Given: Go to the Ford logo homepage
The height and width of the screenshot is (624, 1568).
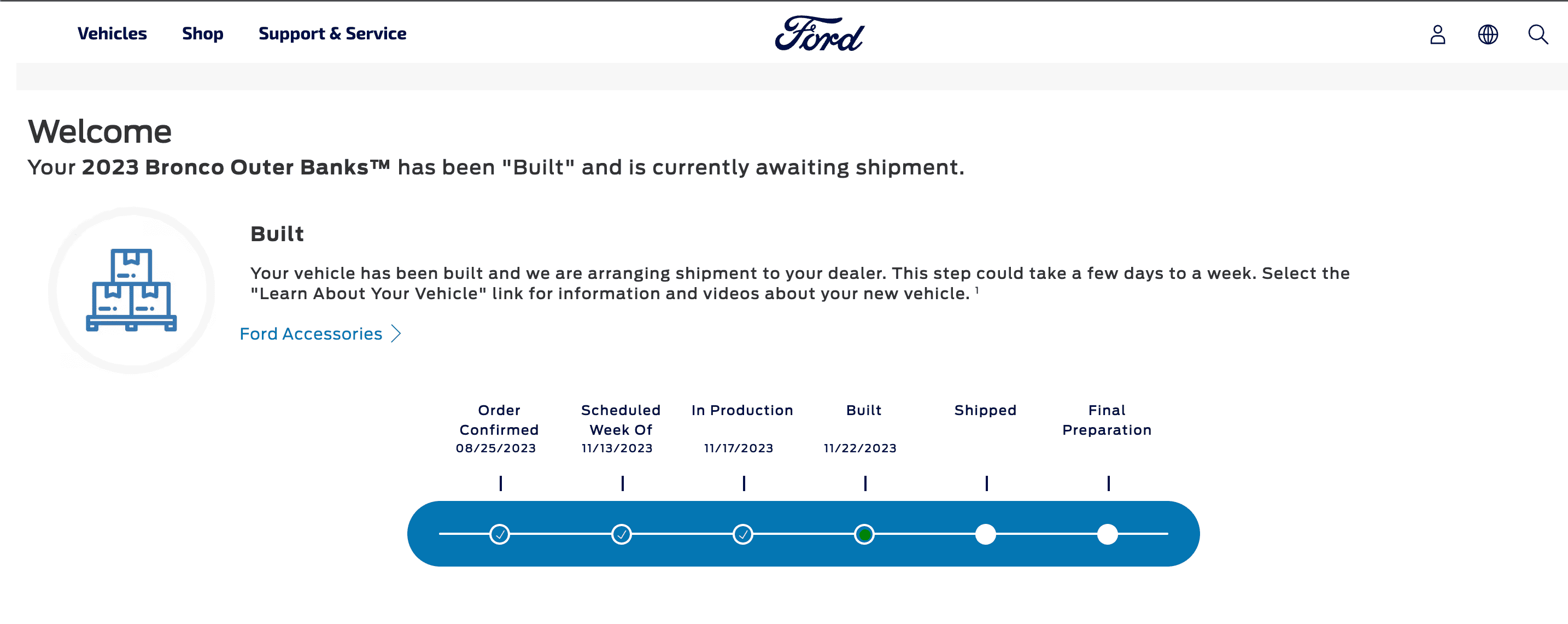Looking at the screenshot, I should (x=818, y=33).
